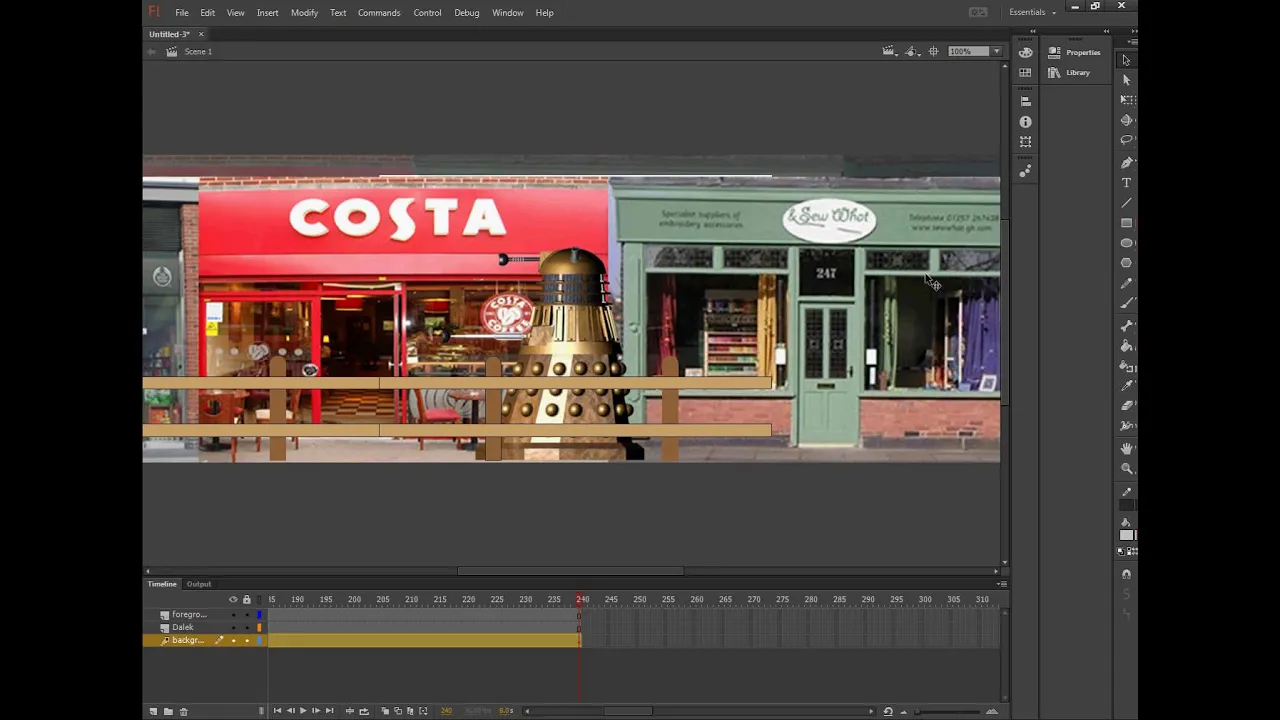This screenshot has width=1280, height=720.
Task: Open the Timeline panel options menu
Action: 1001,584
